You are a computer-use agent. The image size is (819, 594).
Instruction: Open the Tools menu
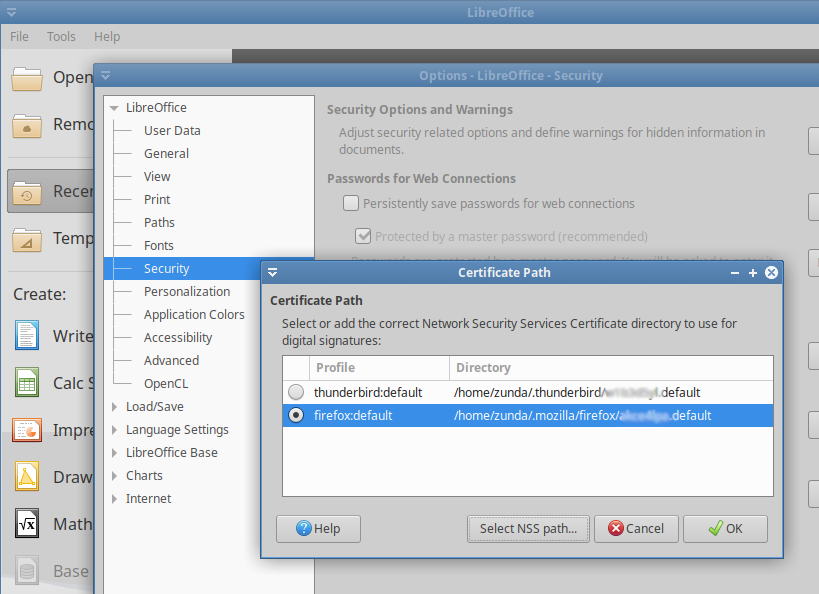(x=61, y=37)
